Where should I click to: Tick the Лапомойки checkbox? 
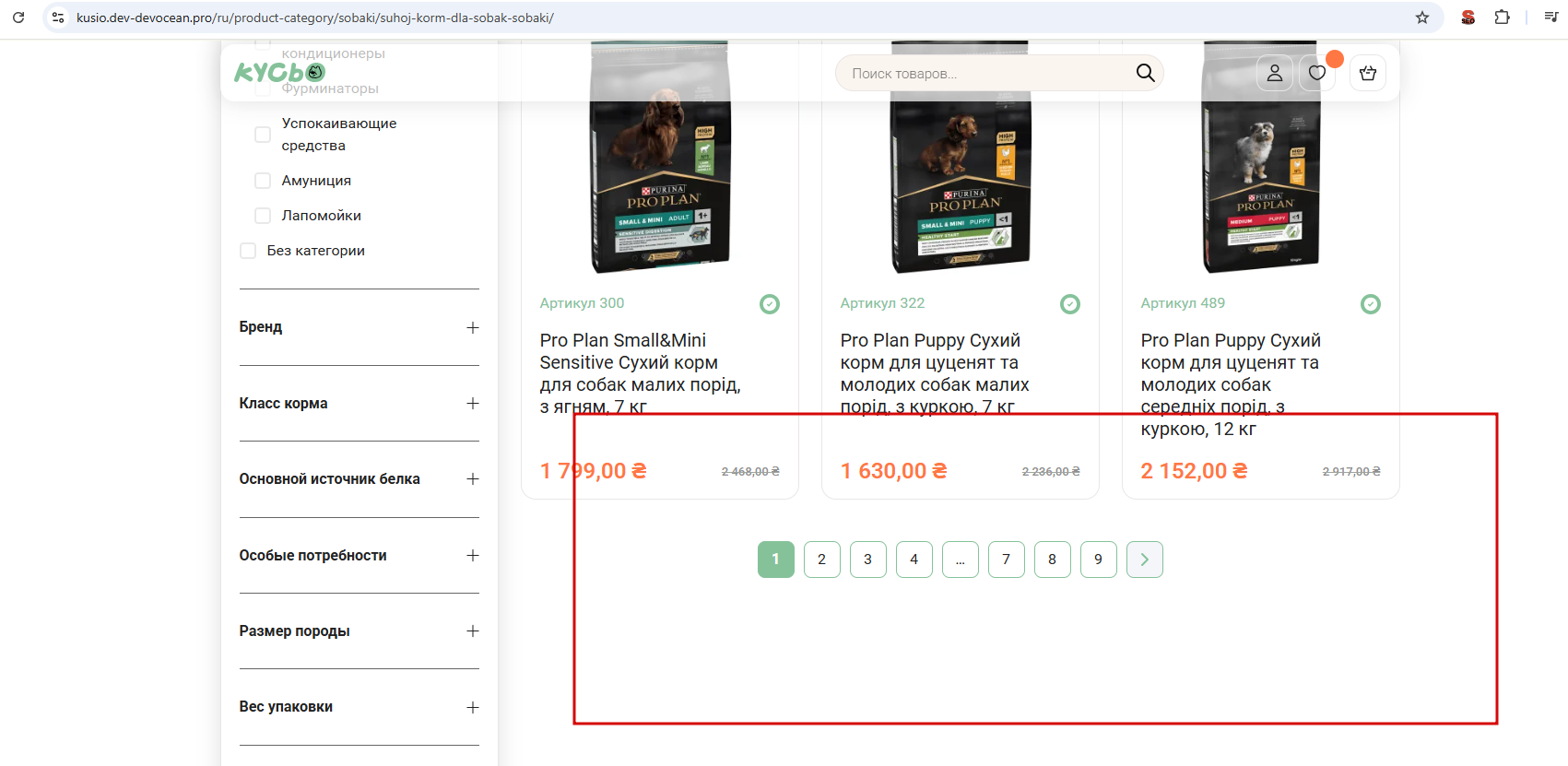pos(263,216)
